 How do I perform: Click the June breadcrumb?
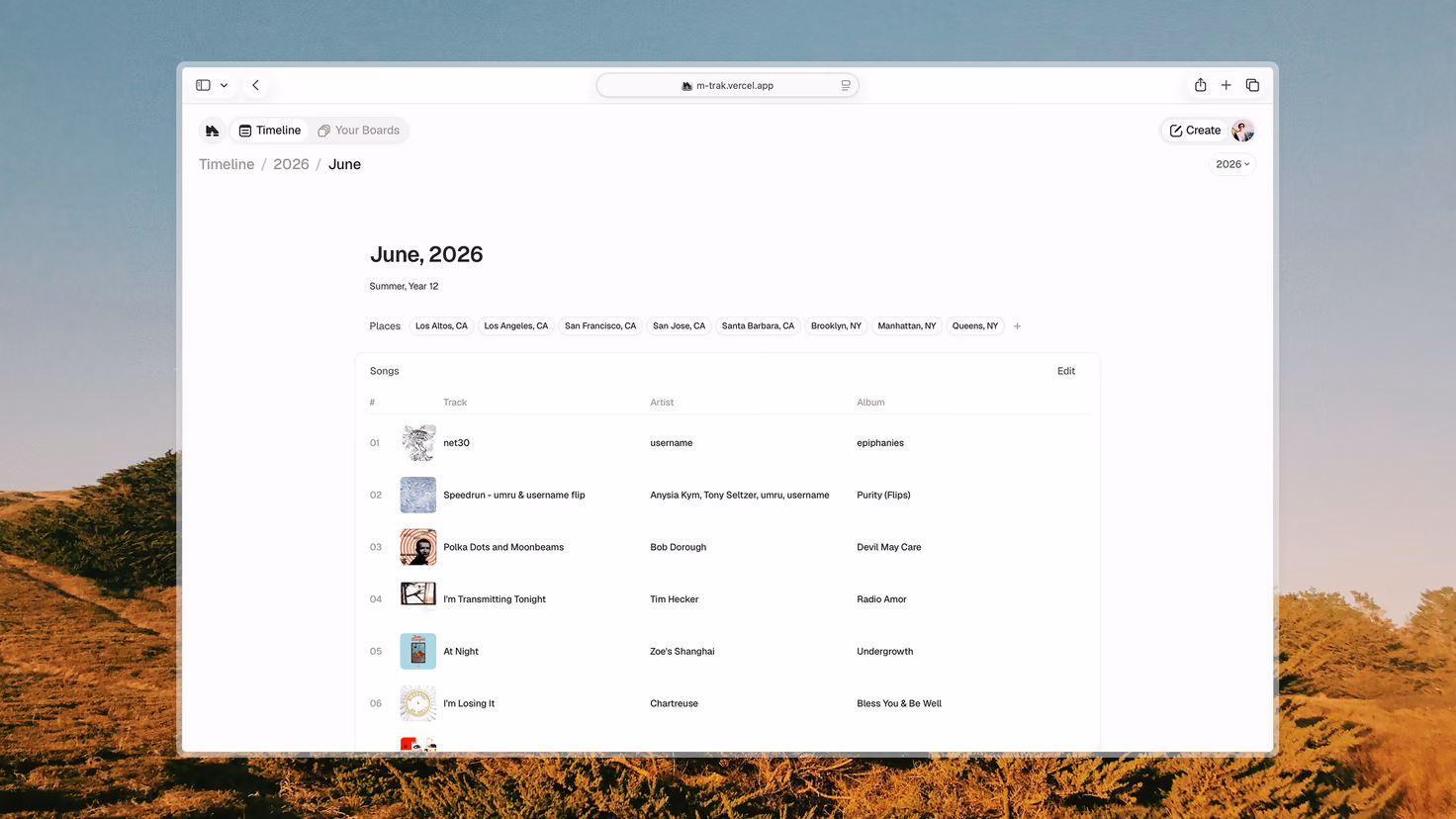[x=344, y=164]
